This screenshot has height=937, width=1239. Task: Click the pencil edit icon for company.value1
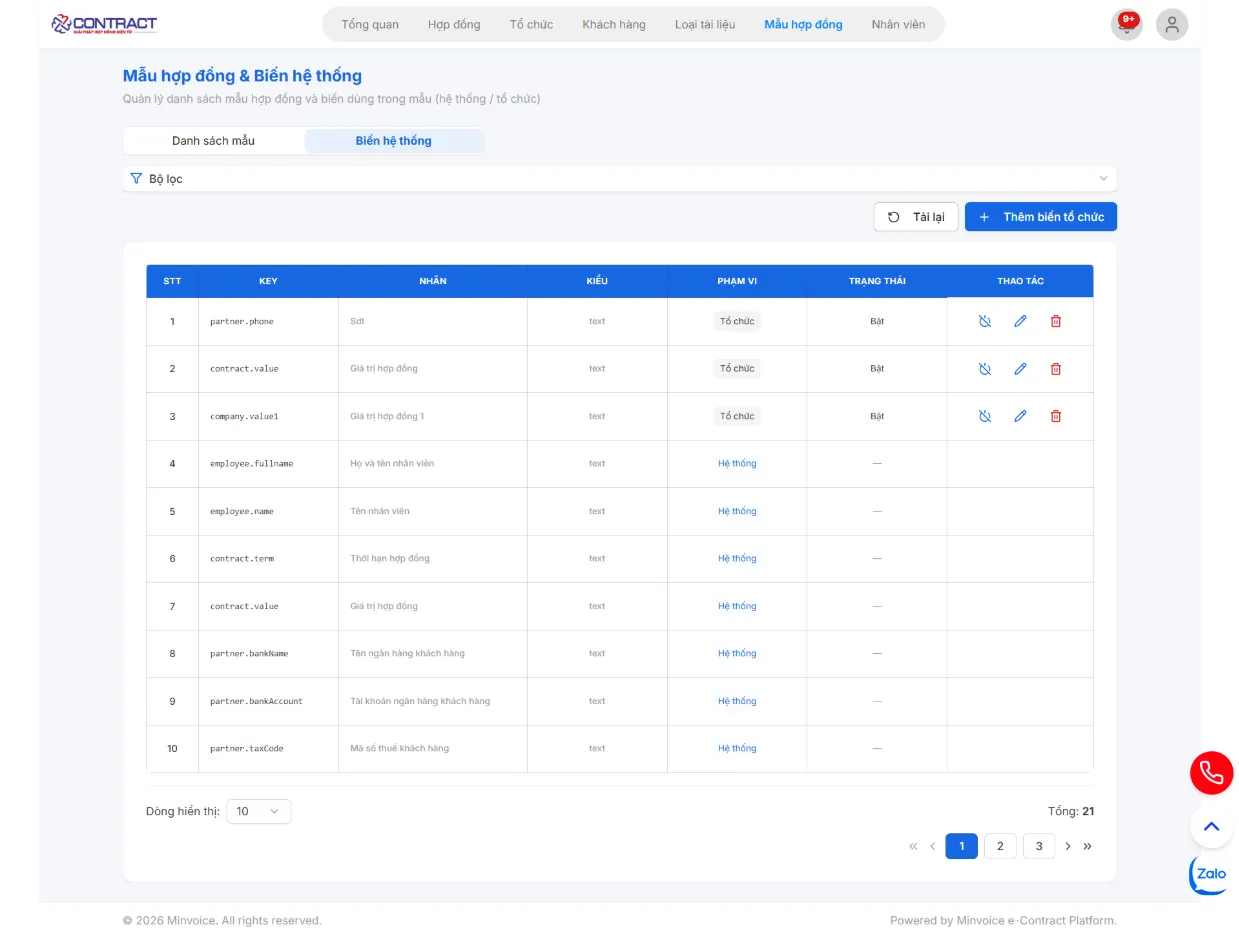1020,416
